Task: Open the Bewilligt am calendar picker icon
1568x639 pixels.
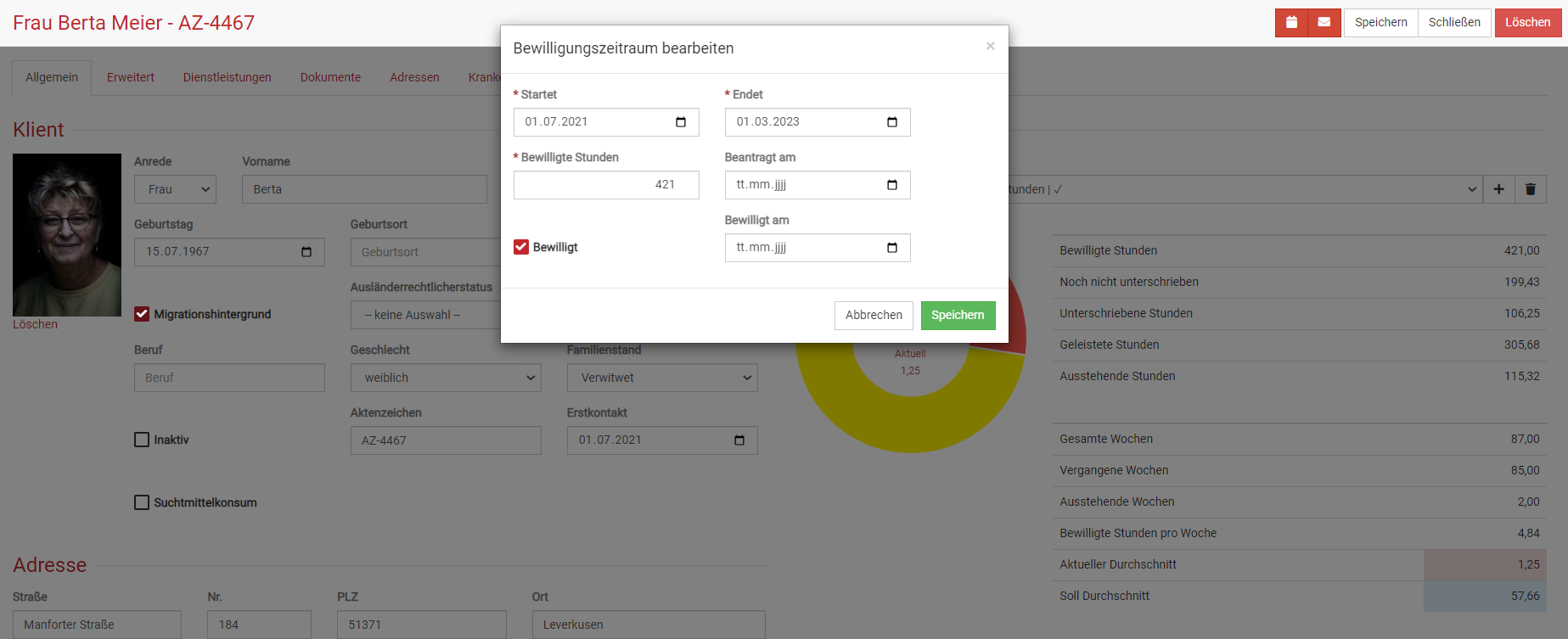Action: coord(891,248)
